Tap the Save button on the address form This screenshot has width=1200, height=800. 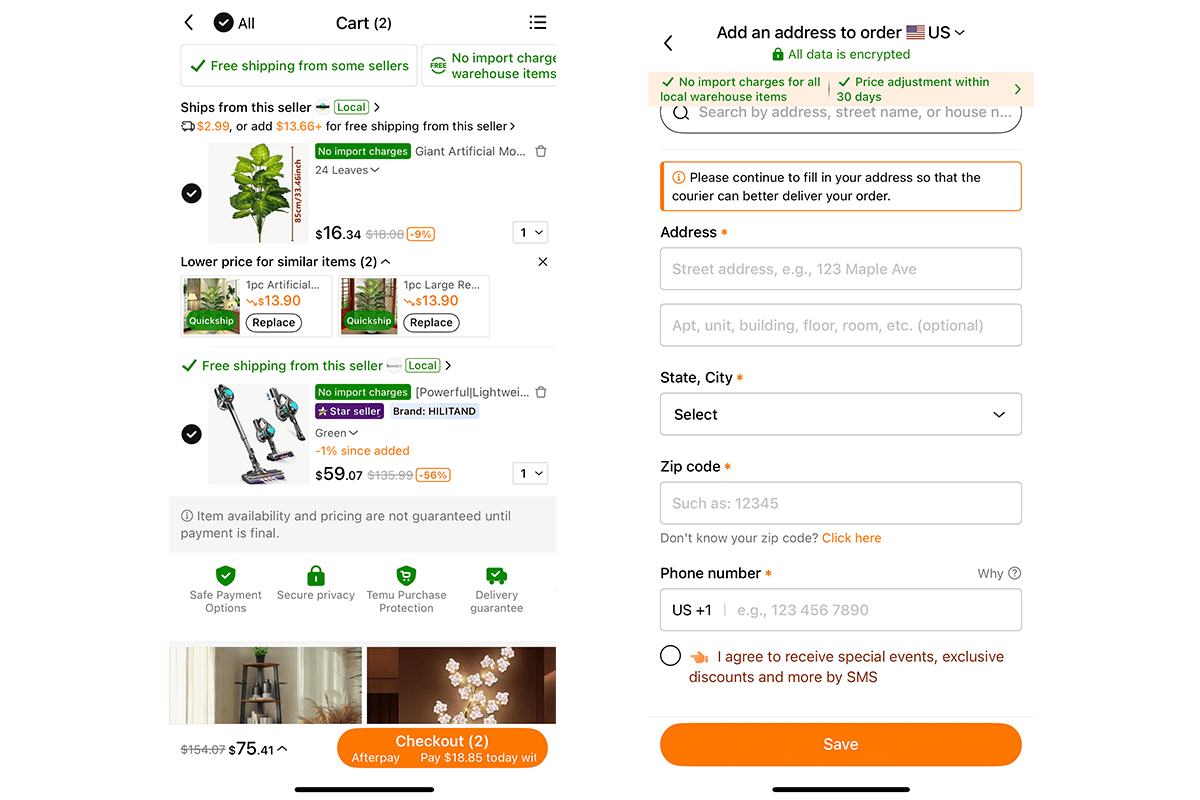(840, 744)
